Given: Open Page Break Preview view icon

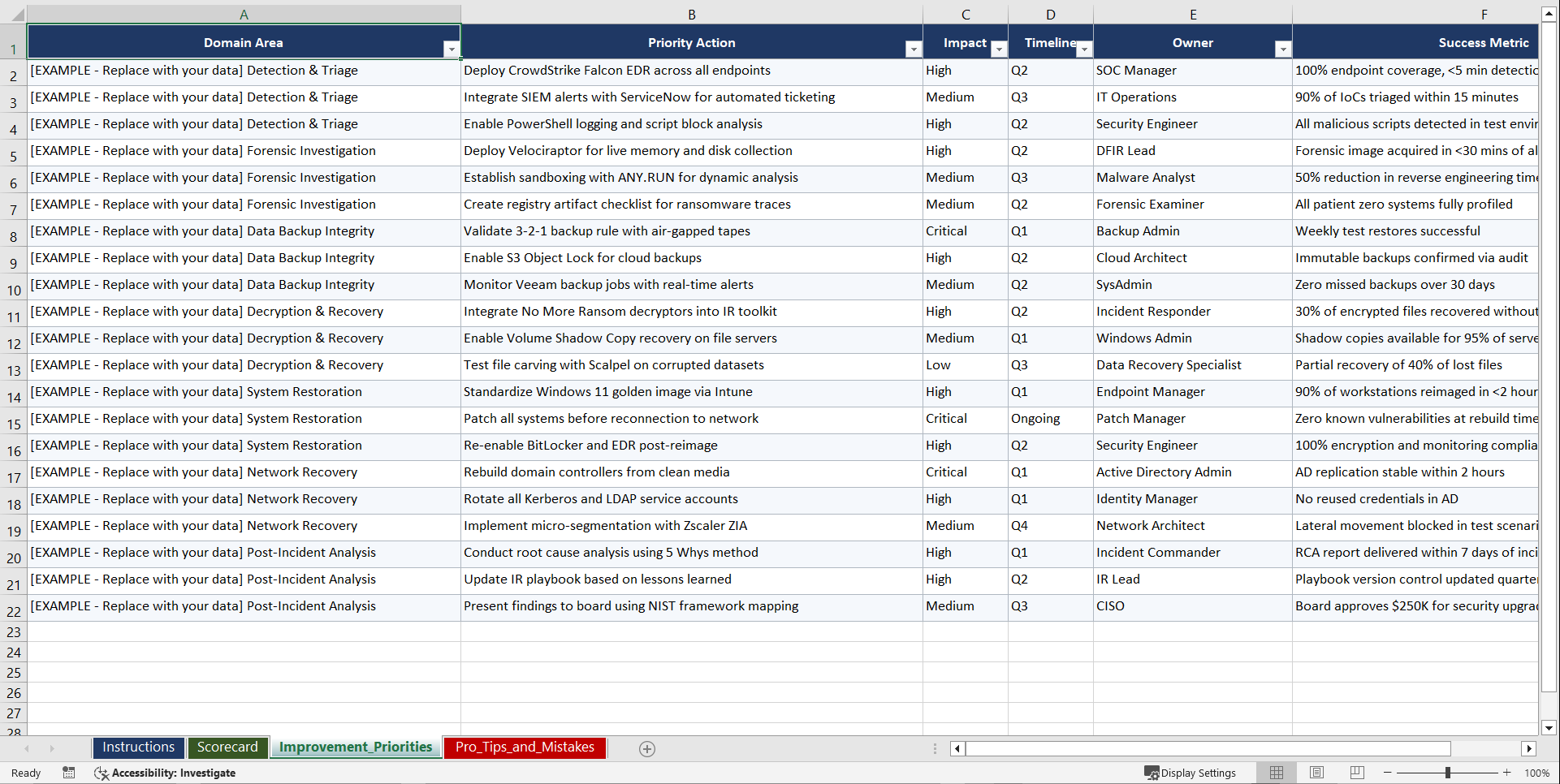Looking at the screenshot, I should click(1356, 773).
